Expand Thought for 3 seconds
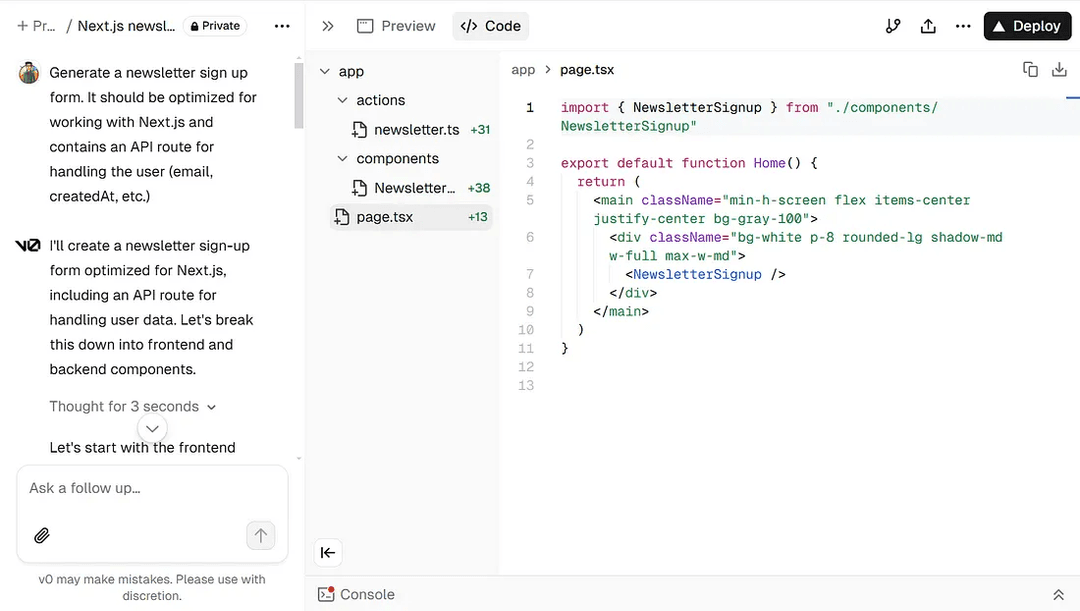Viewport: 1080px width, 611px height. pos(133,406)
